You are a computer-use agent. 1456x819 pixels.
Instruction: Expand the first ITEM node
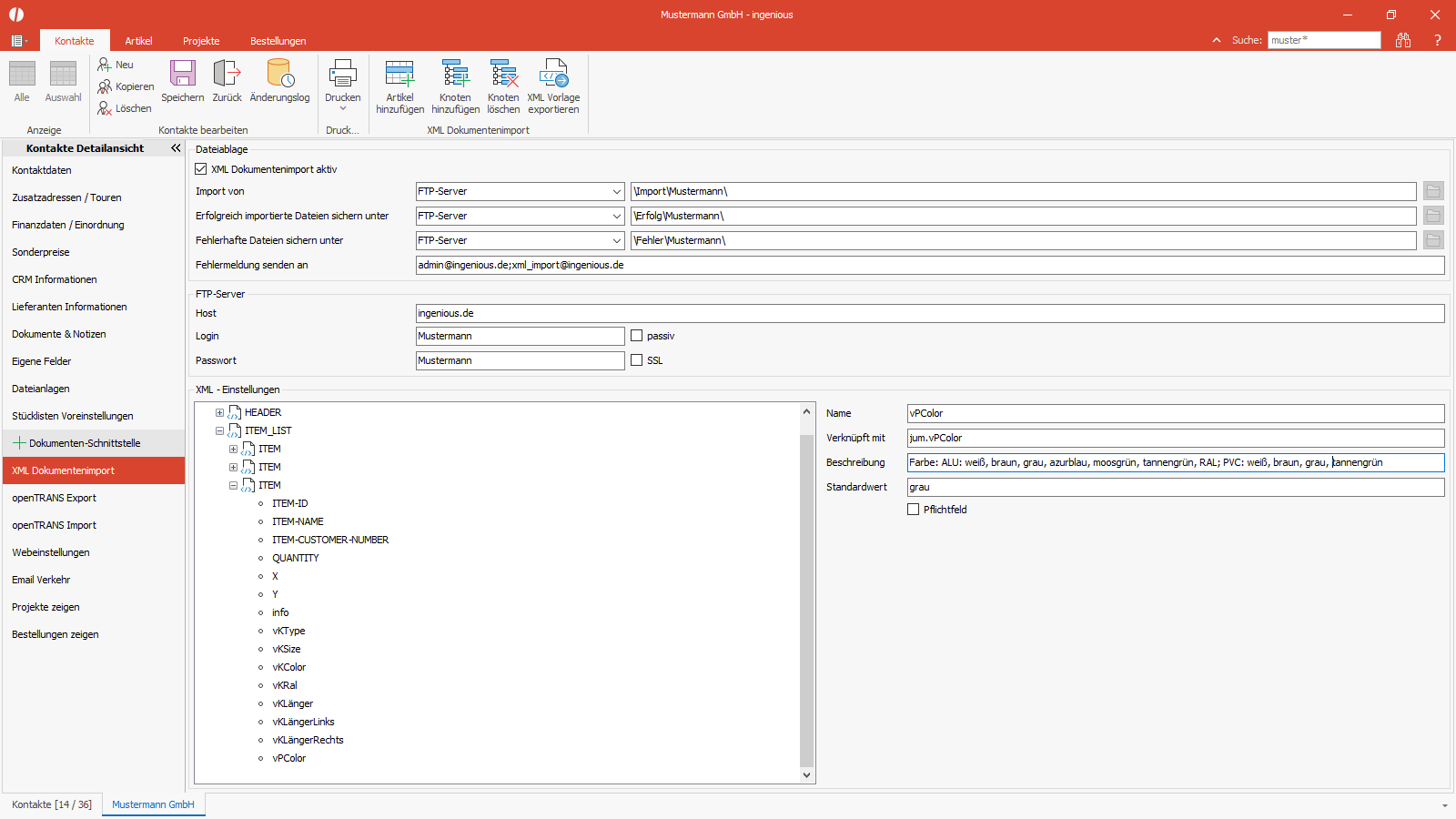tap(233, 449)
